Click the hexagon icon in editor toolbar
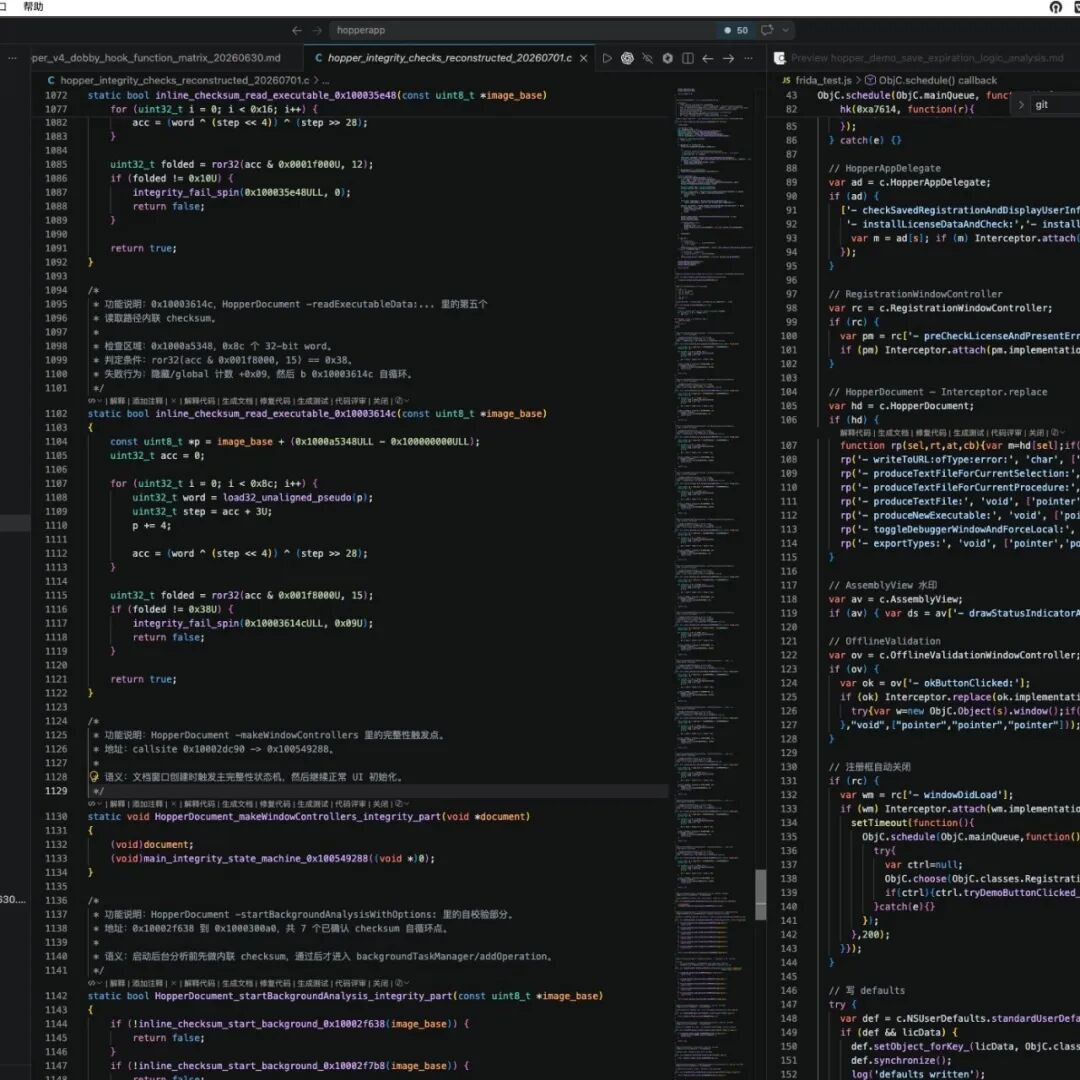Screen dimensions: 1080x1080 (667, 58)
